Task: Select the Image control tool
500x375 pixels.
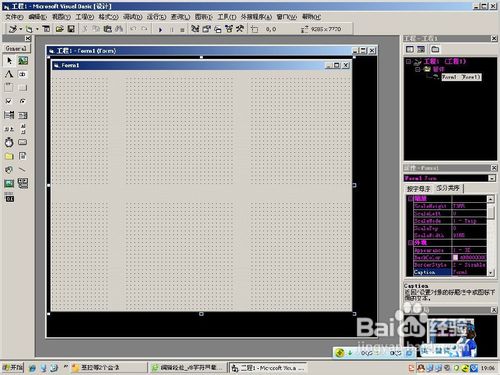Action: coord(9,183)
